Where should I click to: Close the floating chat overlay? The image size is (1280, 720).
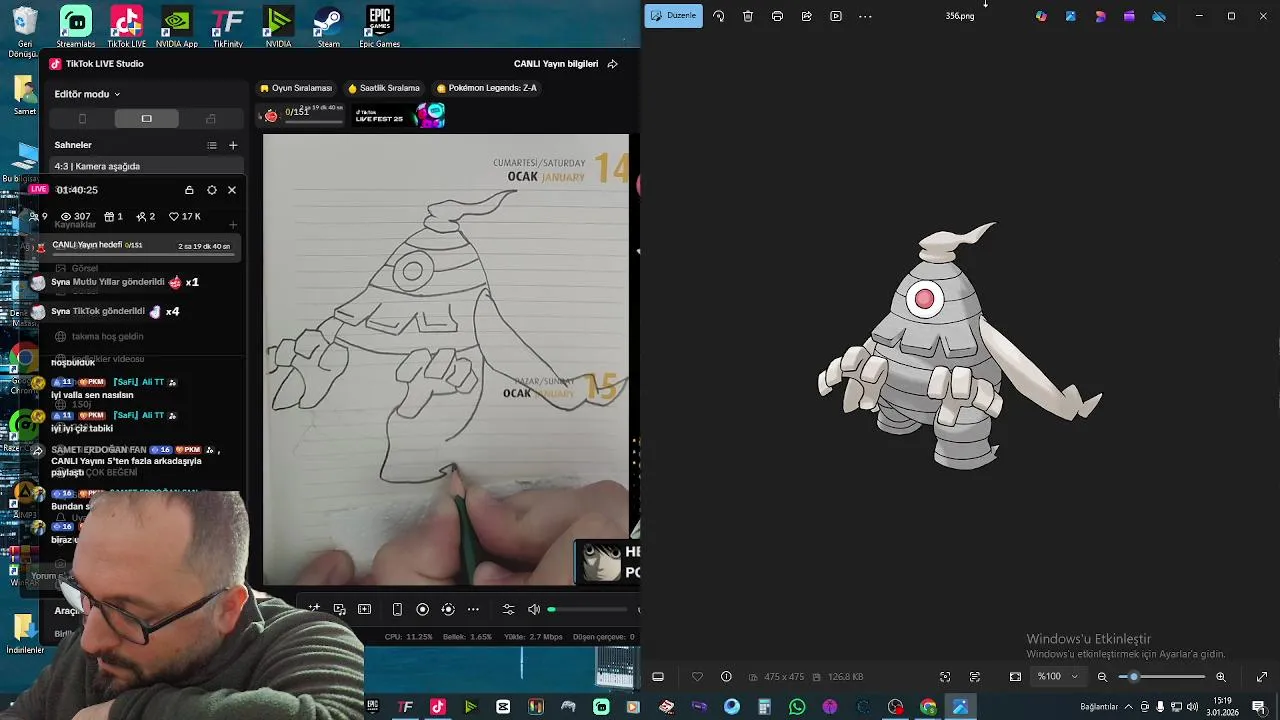tap(232, 190)
